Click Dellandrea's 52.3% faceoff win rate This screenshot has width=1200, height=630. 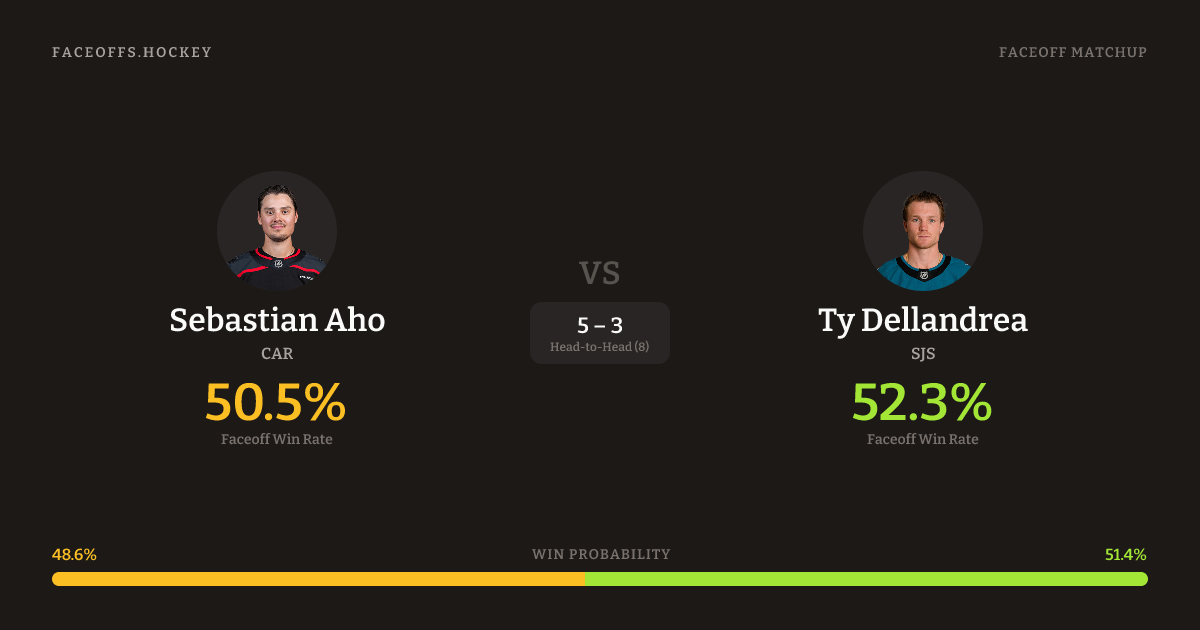922,402
